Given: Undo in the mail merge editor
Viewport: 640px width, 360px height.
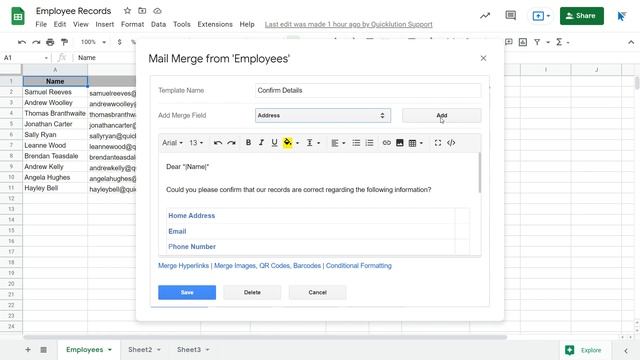Looking at the screenshot, I should click(x=218, y=143).
